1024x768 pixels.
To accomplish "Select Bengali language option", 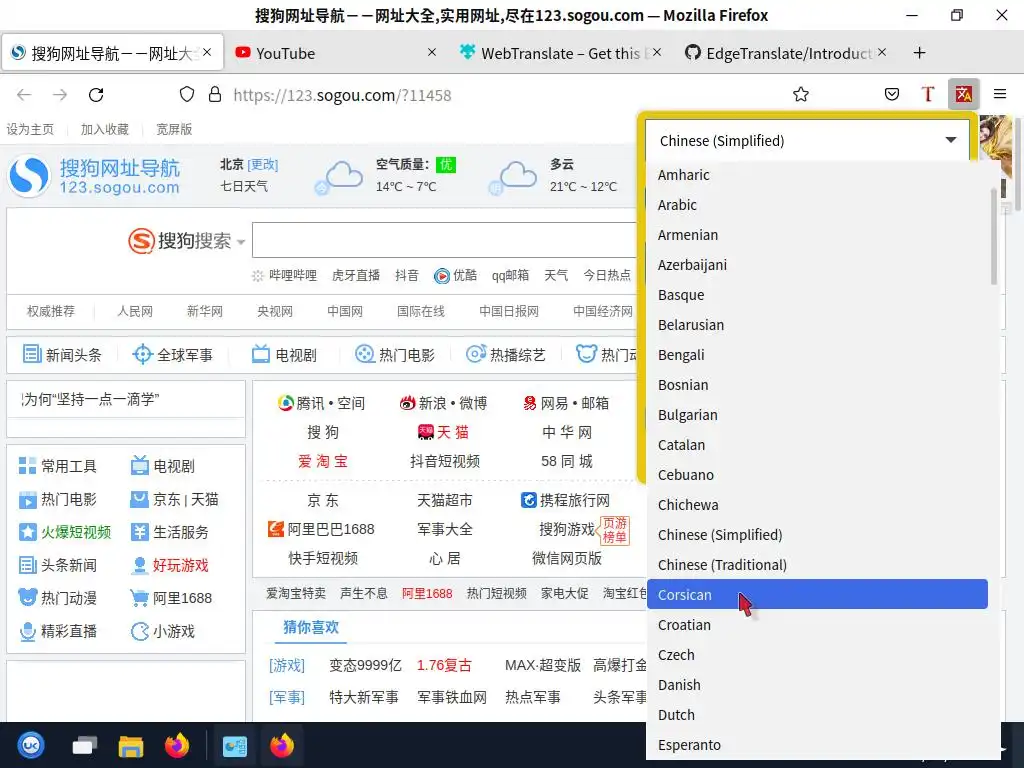I will 817,355.
